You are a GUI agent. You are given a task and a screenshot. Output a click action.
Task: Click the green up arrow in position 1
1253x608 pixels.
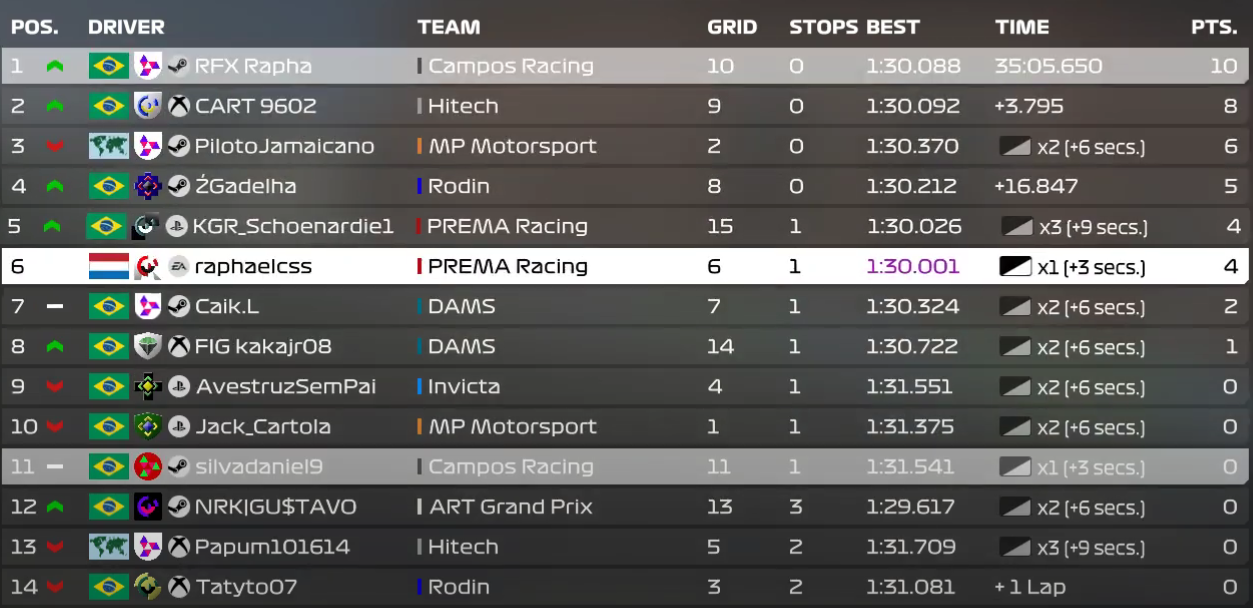click(55, 67)
